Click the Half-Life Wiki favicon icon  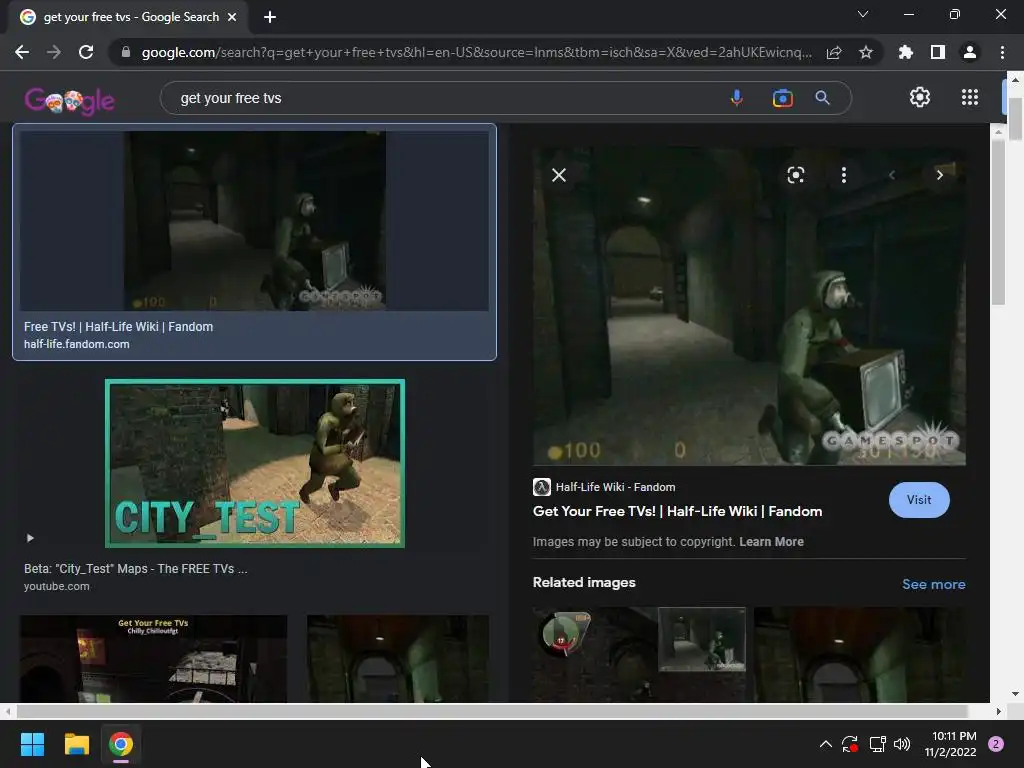tap(541, 487)
